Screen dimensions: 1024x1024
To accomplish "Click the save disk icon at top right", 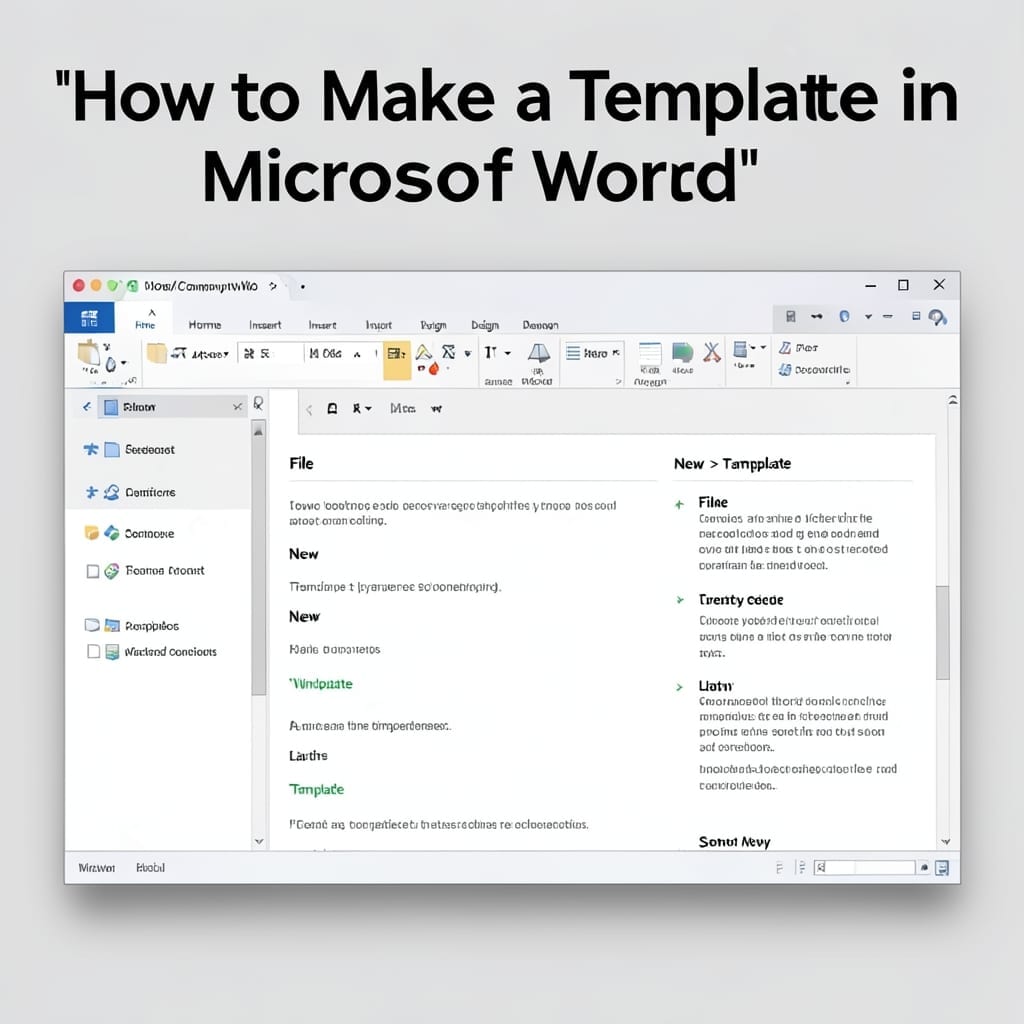I will click(x=790, y=317).
